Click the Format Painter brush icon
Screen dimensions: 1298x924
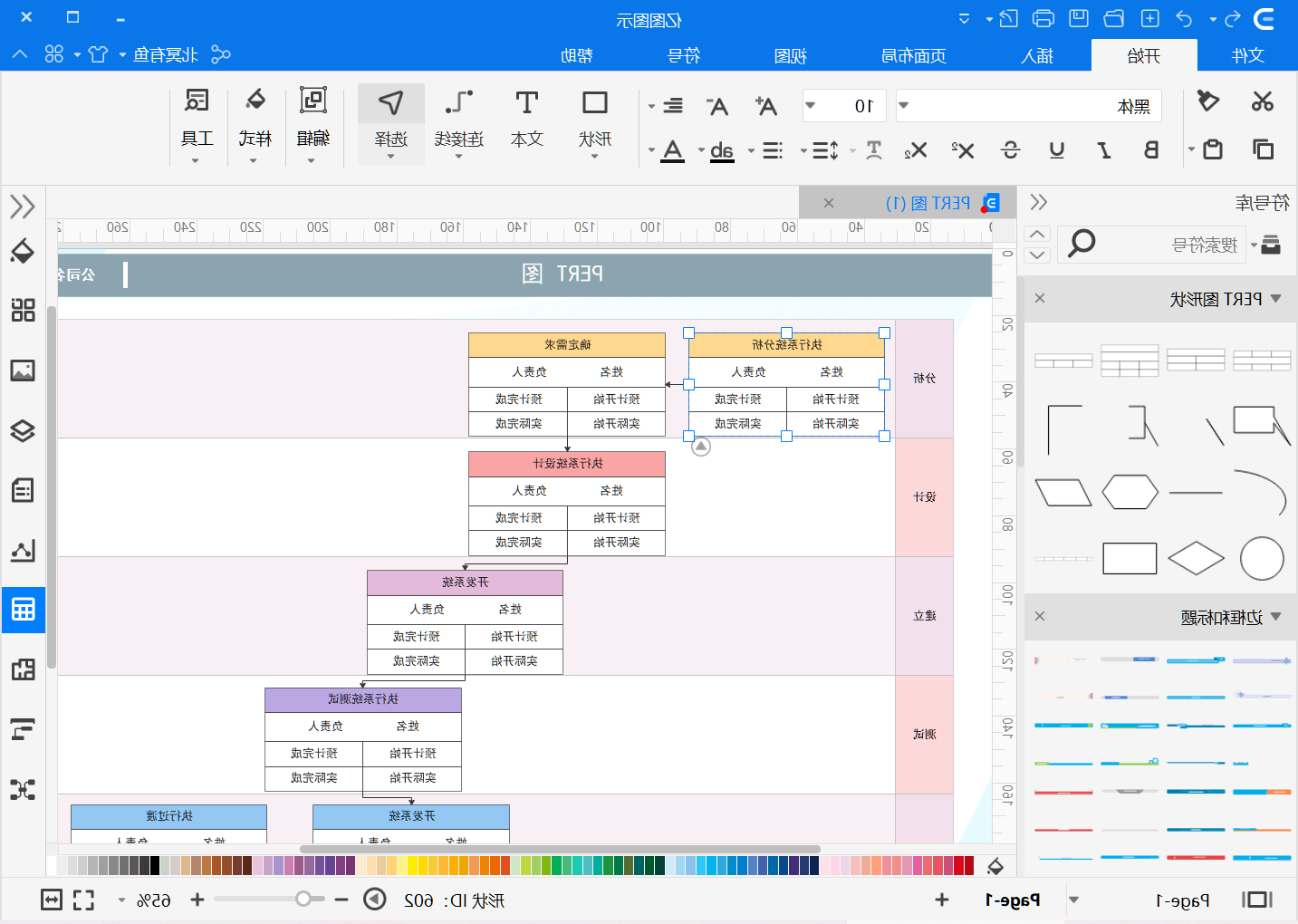coord(1207,101)
